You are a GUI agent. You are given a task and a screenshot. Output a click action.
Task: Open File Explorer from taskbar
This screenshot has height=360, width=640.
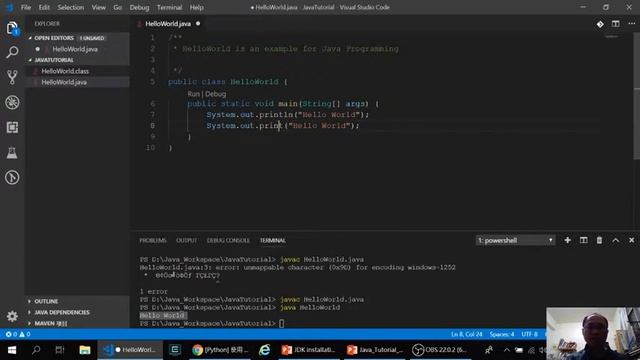[x=84, y=350]
